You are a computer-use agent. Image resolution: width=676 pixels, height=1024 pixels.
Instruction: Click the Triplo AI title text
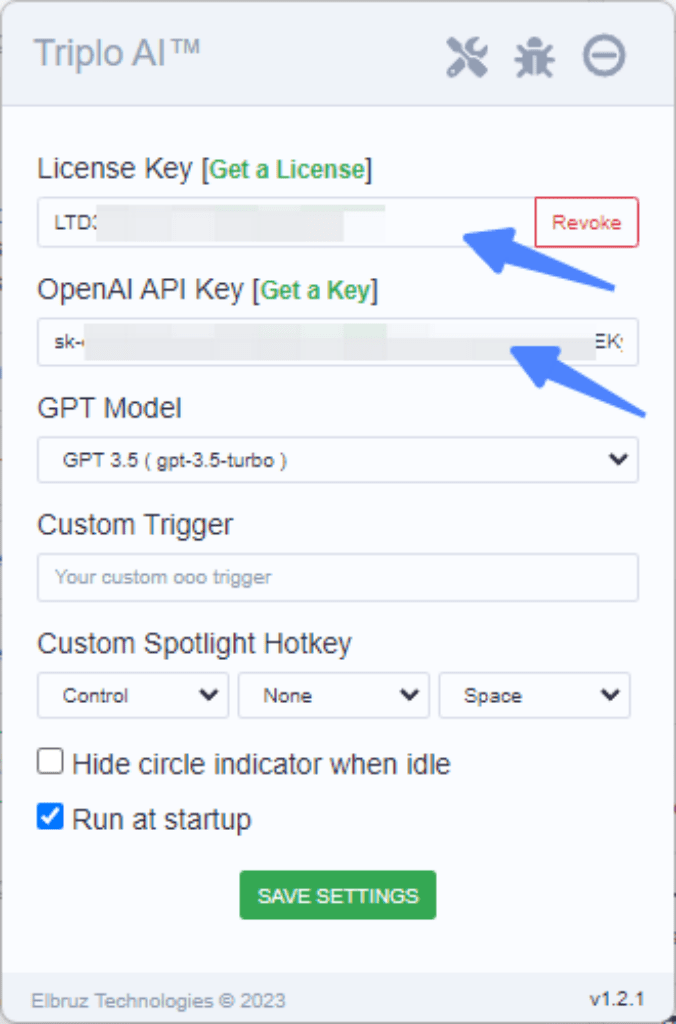point(118,52)
